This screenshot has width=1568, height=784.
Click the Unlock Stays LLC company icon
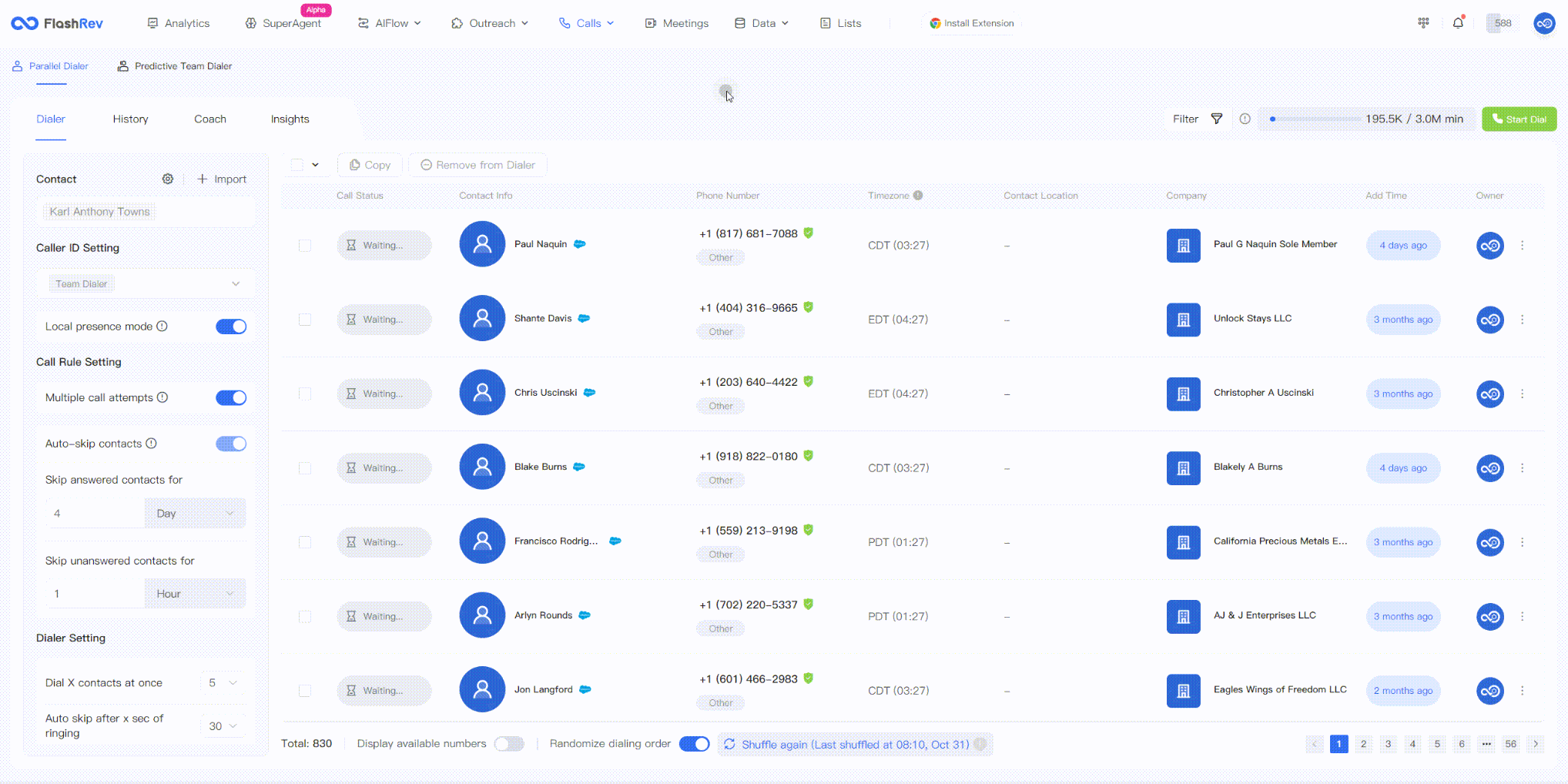click(1183, 320)
